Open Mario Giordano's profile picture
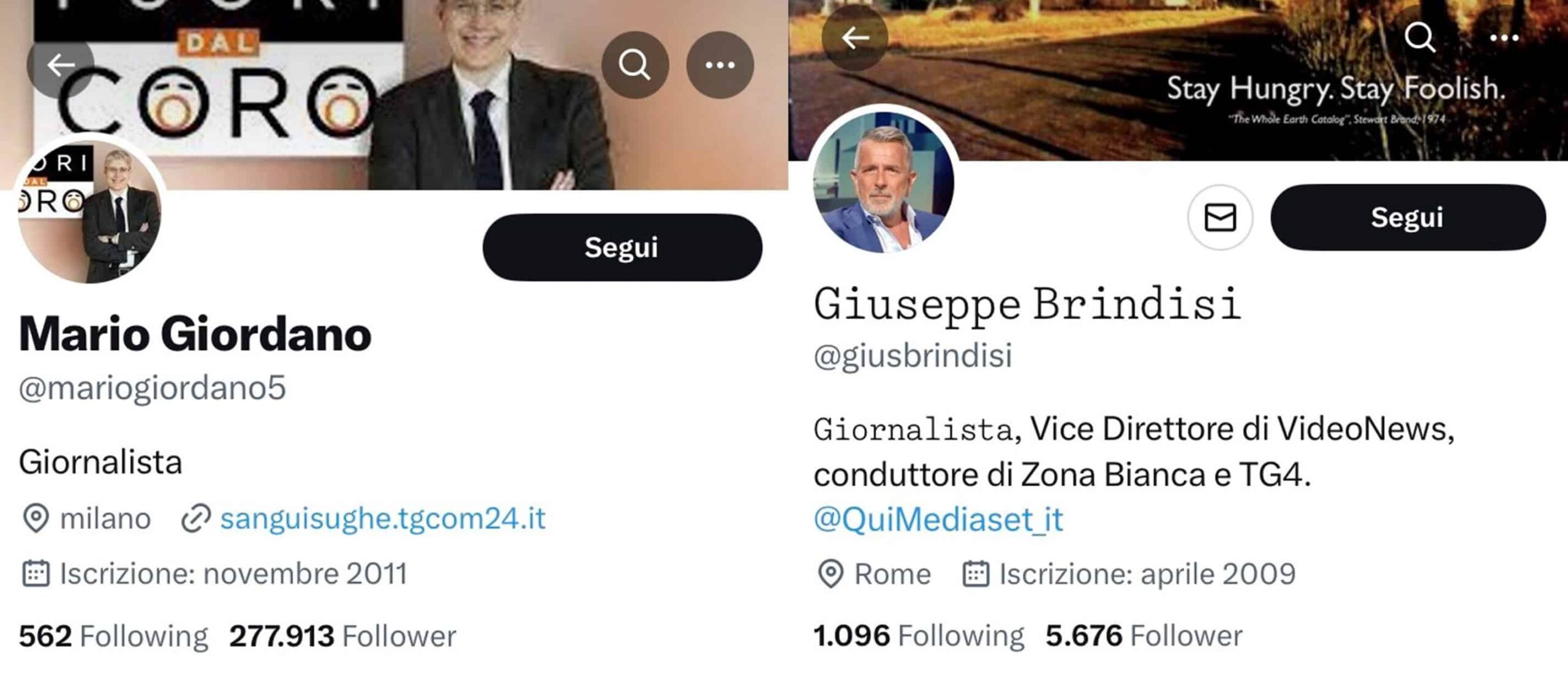The height and width of the screenshot is (685, 1568). click(x=90, y=211)
